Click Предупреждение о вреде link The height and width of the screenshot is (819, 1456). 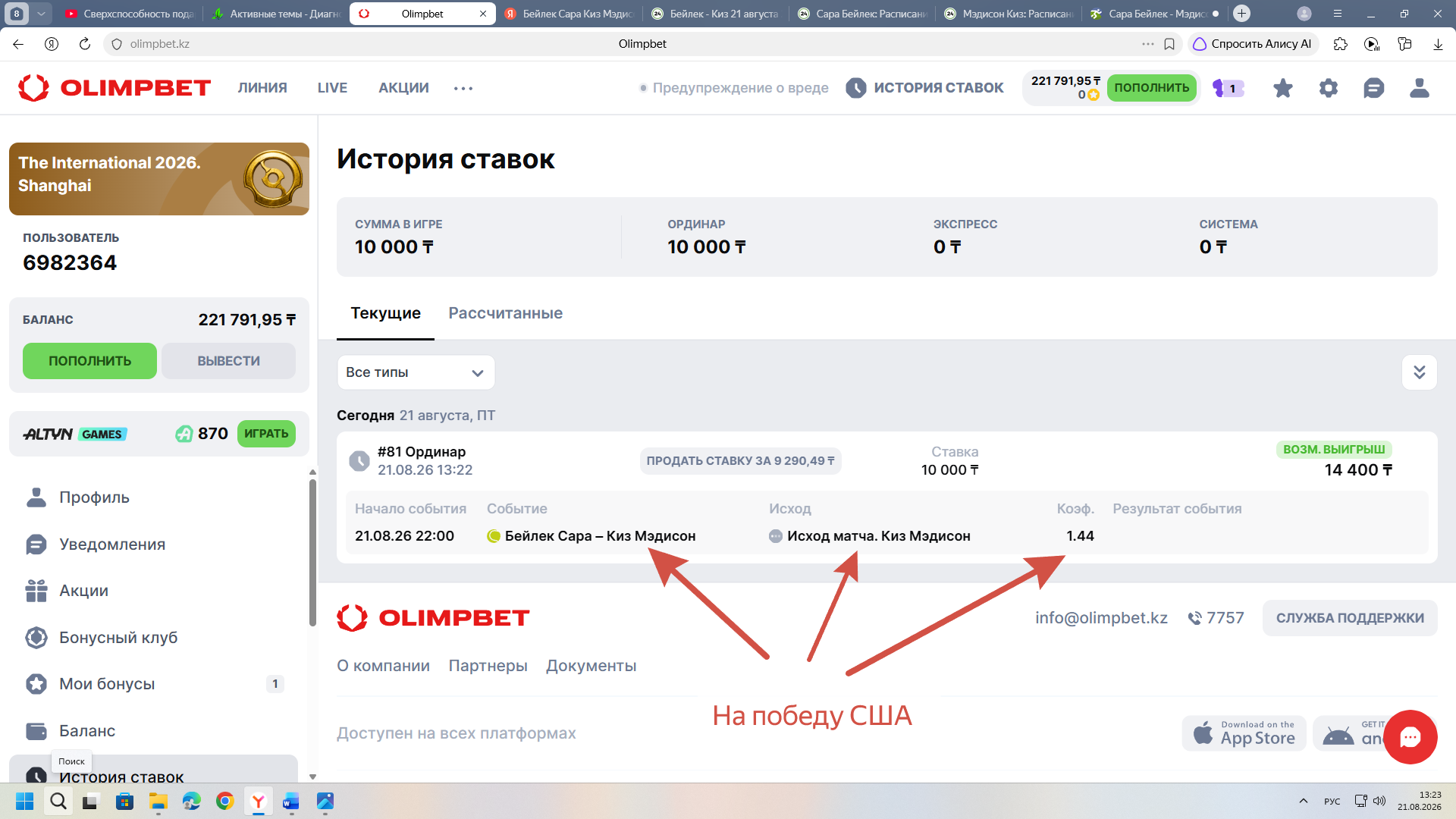tap(740, 88)
